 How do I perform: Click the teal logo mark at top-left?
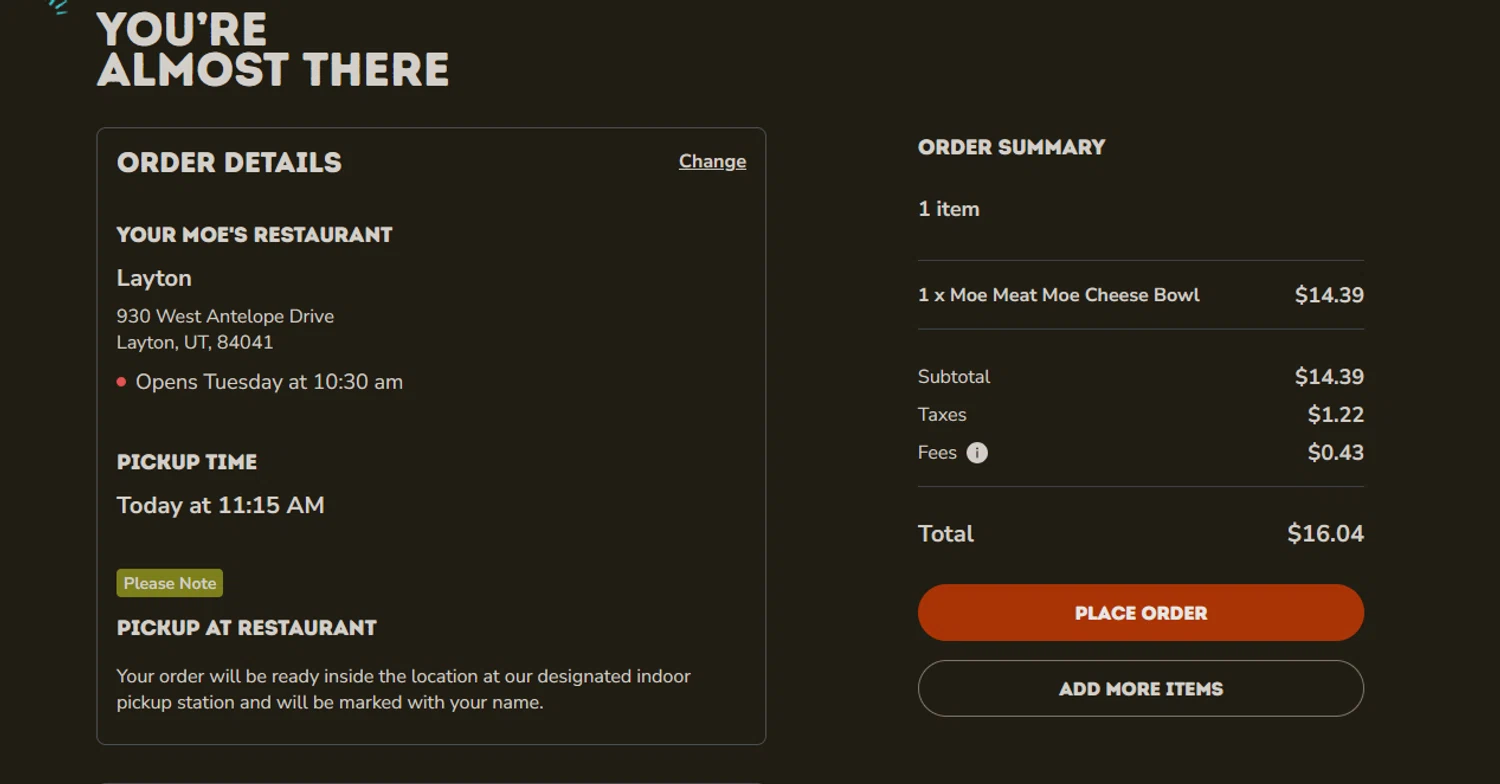pyautogui.click(x=59, y=7)
